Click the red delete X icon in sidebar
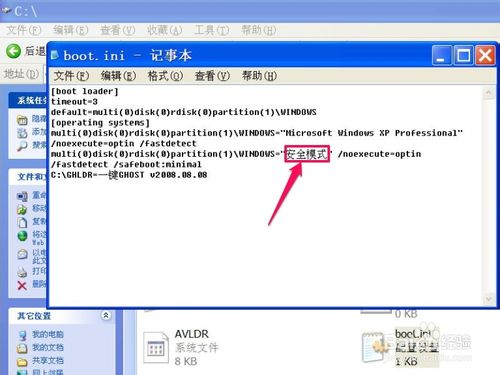Screen dimensions: 500x375 pyautogui.click(x=22, y=285)
